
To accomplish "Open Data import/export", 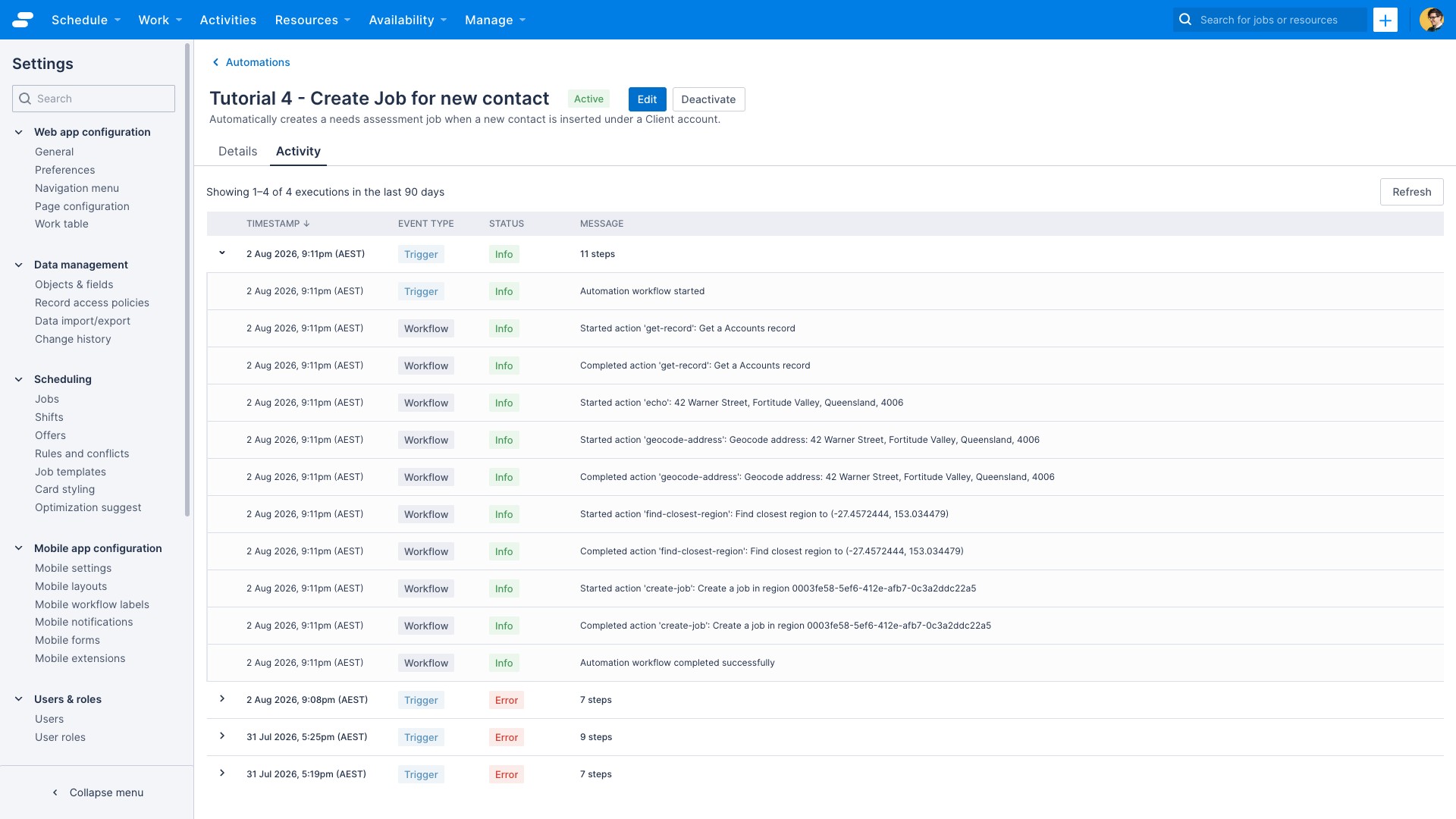I will click(83, 321).
